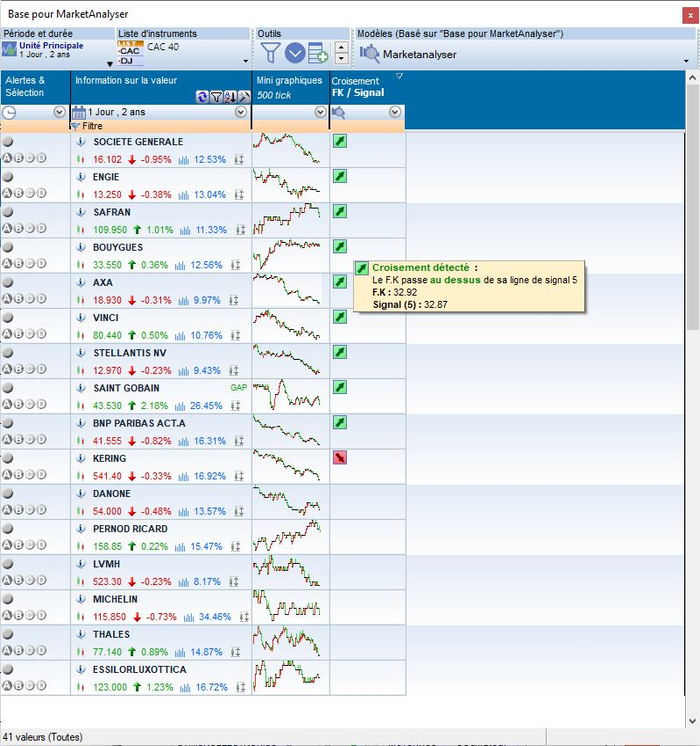This screenshot has height=746, width=700.
Task: Click the Liste d'instruments panel title
Action: 158,34
